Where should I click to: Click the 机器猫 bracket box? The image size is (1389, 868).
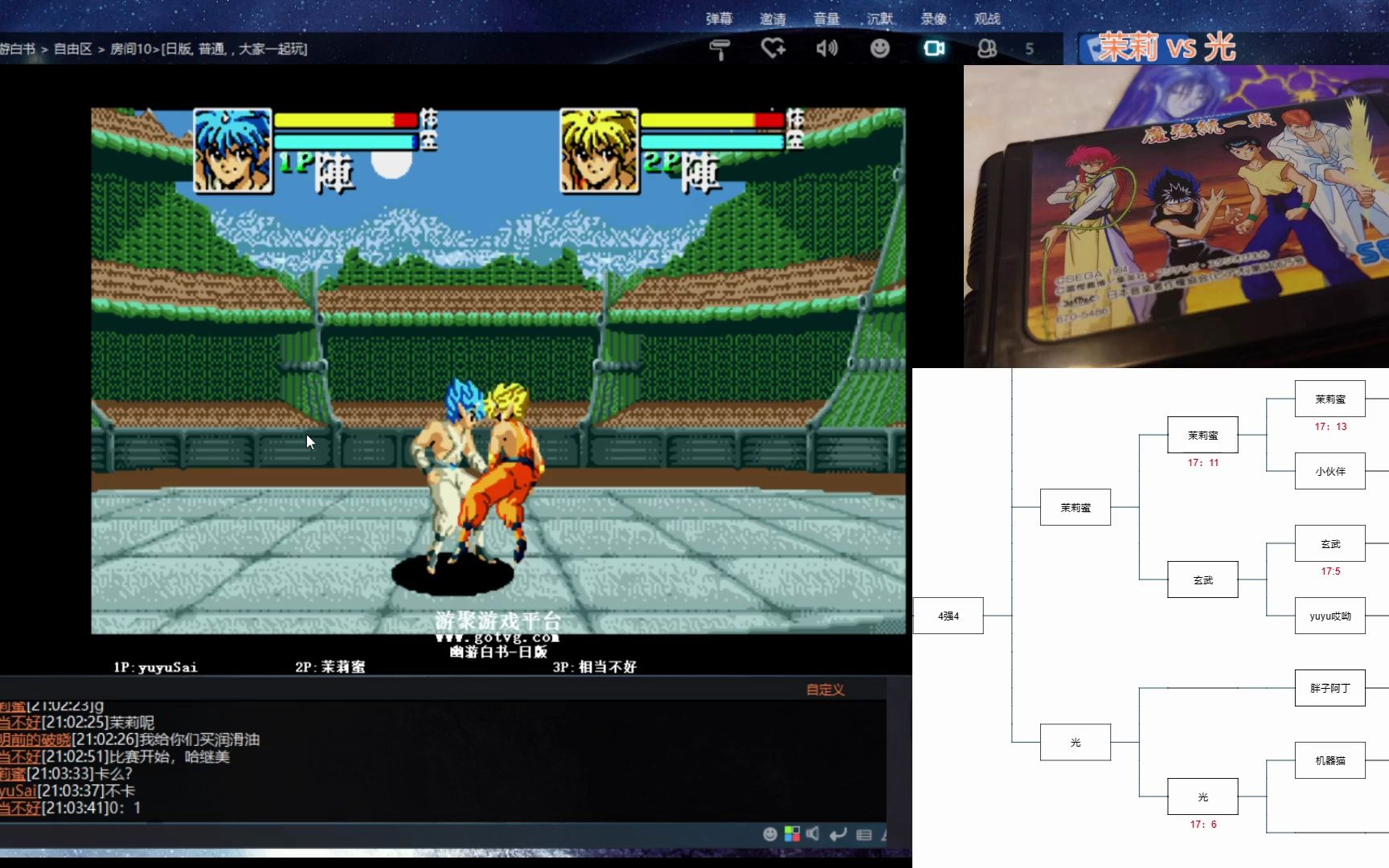[1330, 760]
